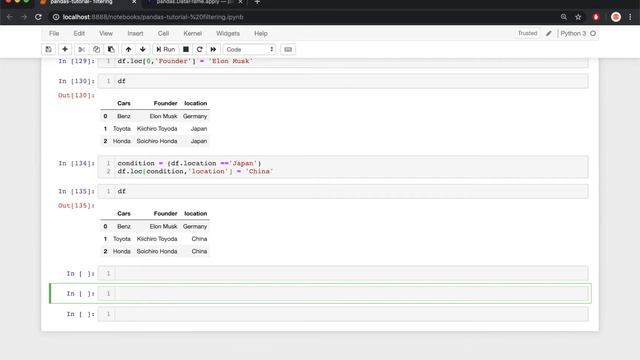This screenshot has height=360, width=640.
Task: Click 'Founder' header in Out[135] table
Action: pos(165,213)
